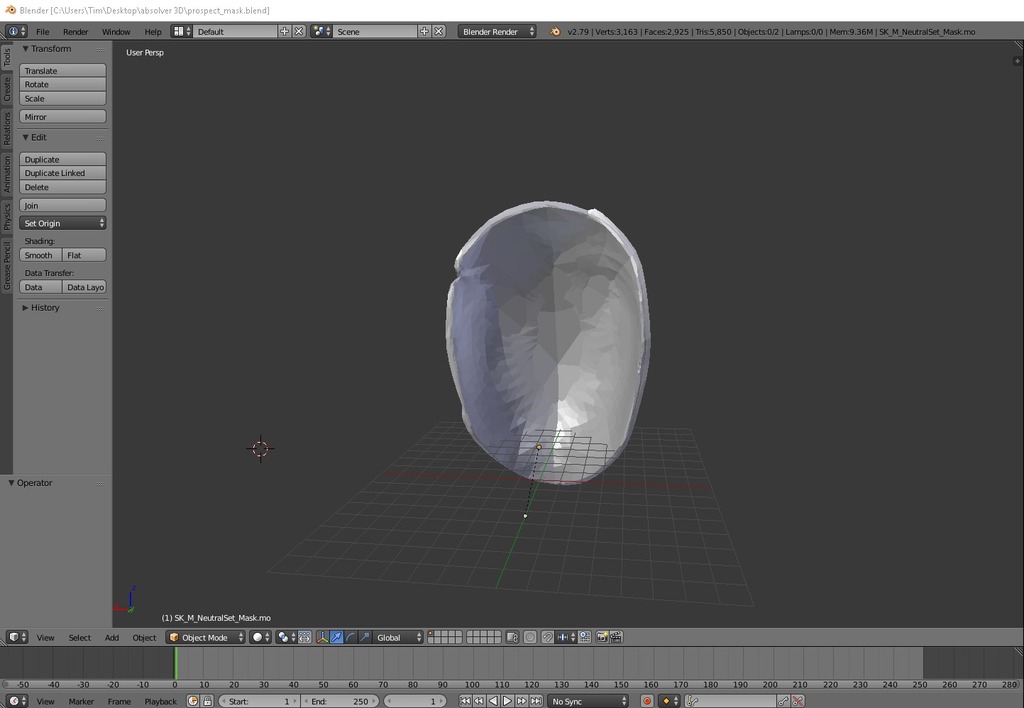Delete the Default screen layout
The height and width of the screenshot is (708, 1024).
tap(298, 31)
